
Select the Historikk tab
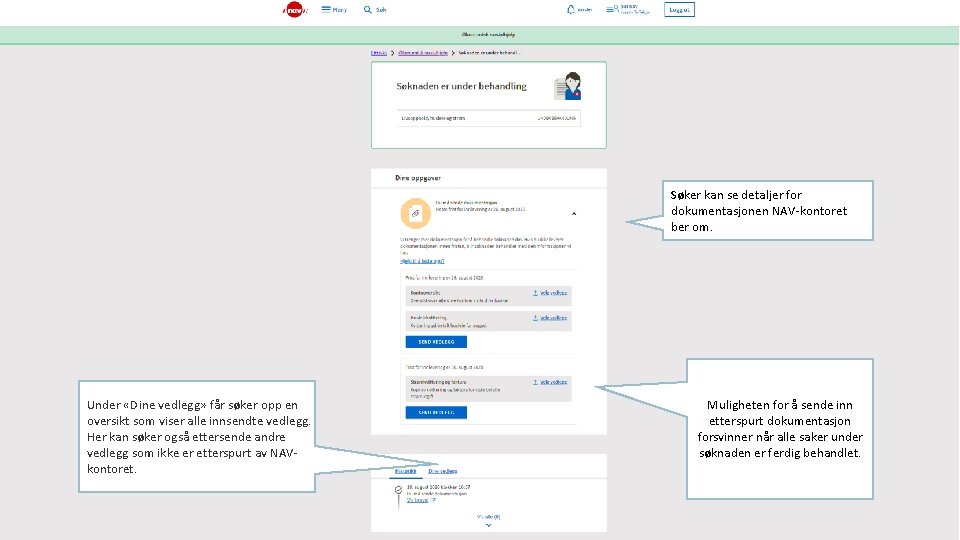coord(405,471)
